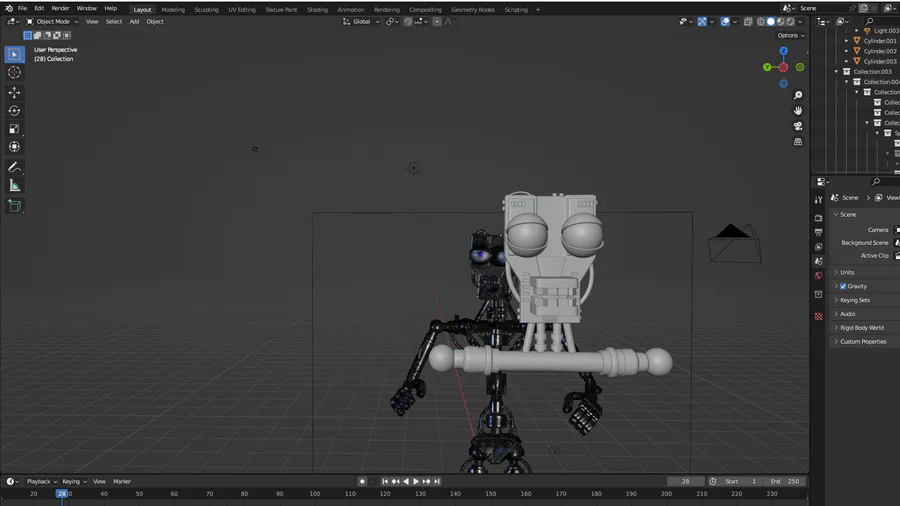Expand the Keying Sets panel
Image resolution: width=900 pixels, height=506 pixels.
click(x=855, y=300)
